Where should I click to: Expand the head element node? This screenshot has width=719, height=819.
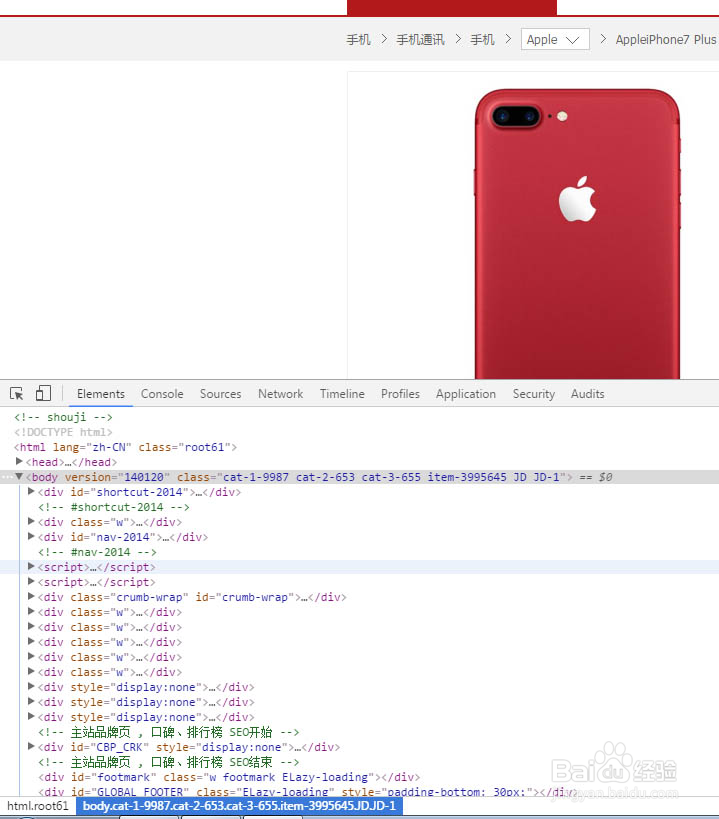[x=19, y=461]
